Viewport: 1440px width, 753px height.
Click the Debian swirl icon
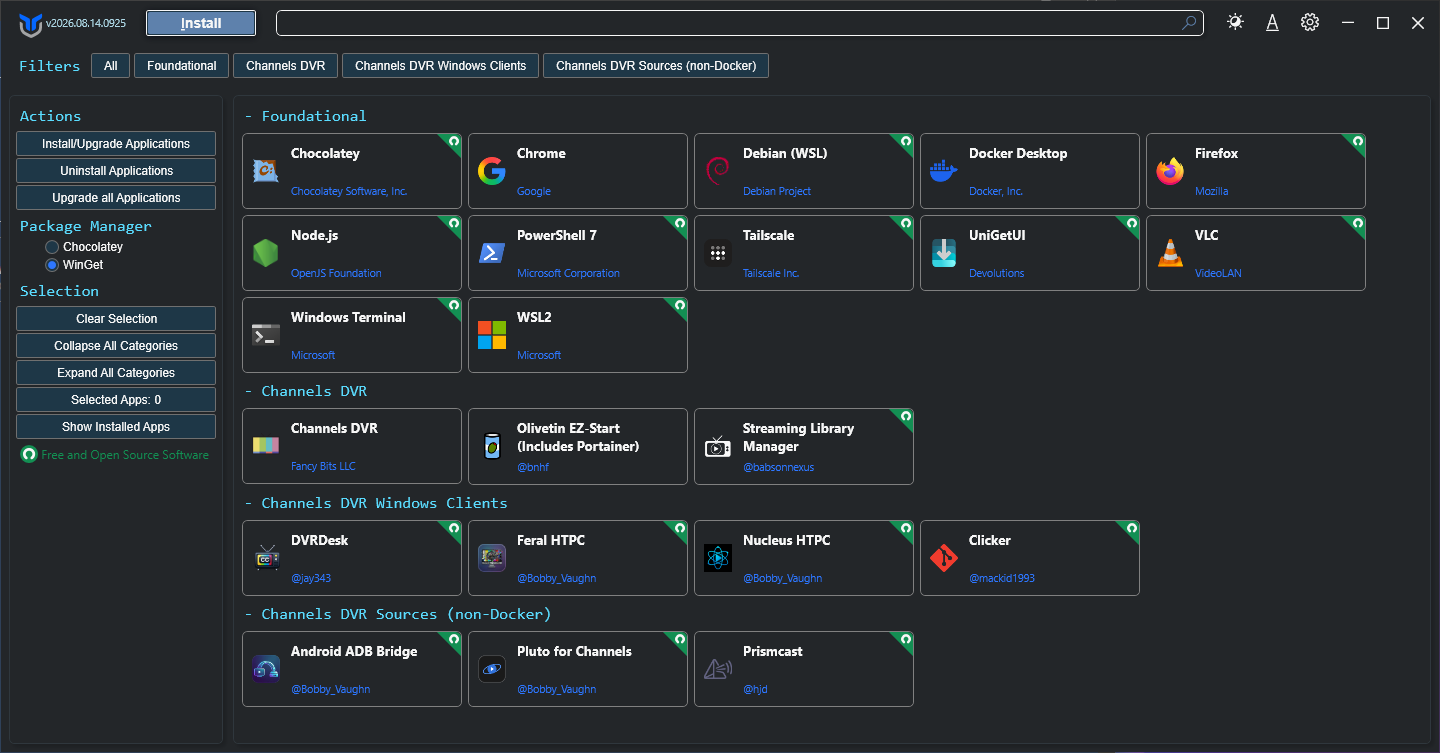pos(718,171)
